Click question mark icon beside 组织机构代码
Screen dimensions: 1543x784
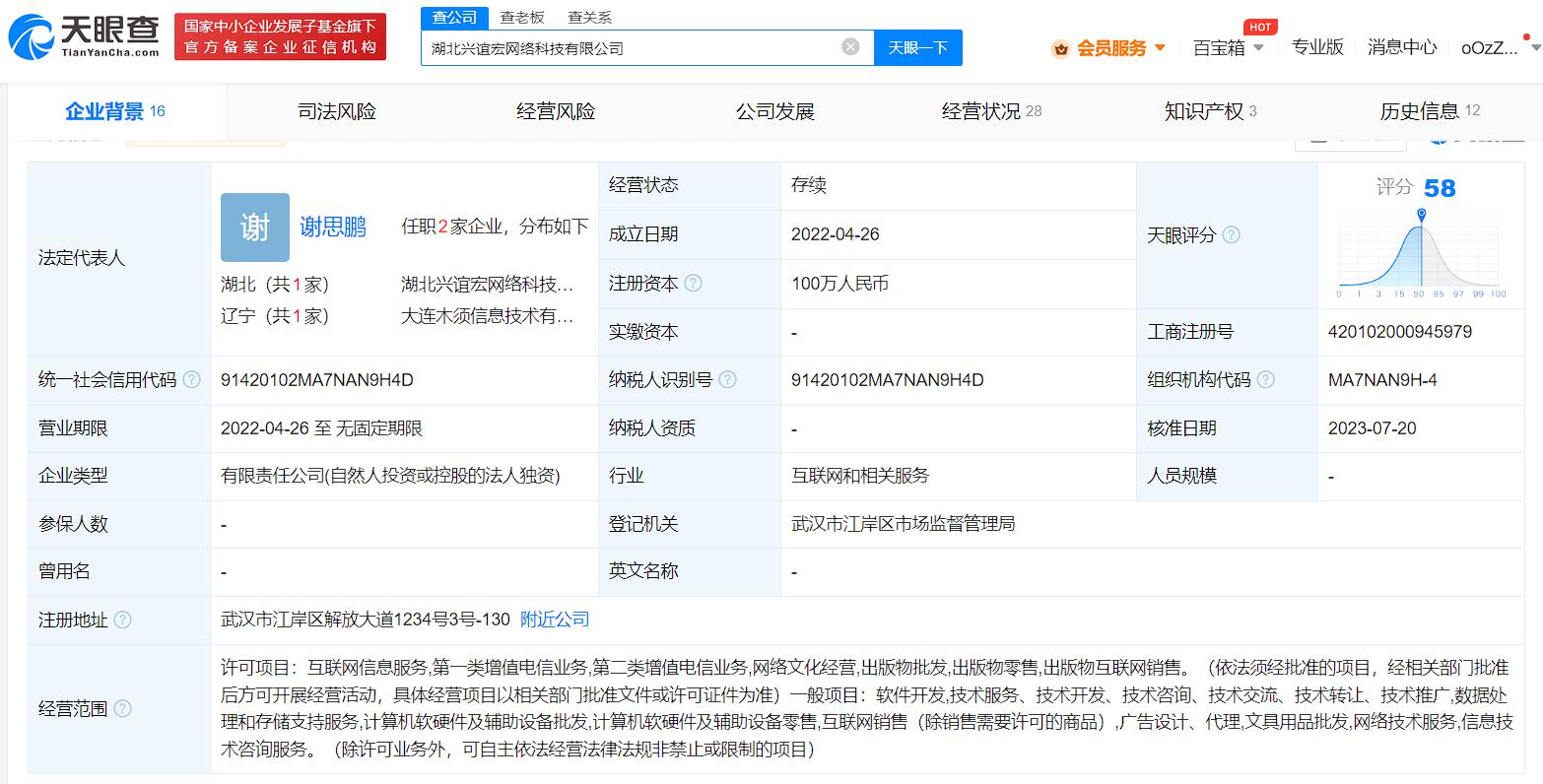(1266, 379)
